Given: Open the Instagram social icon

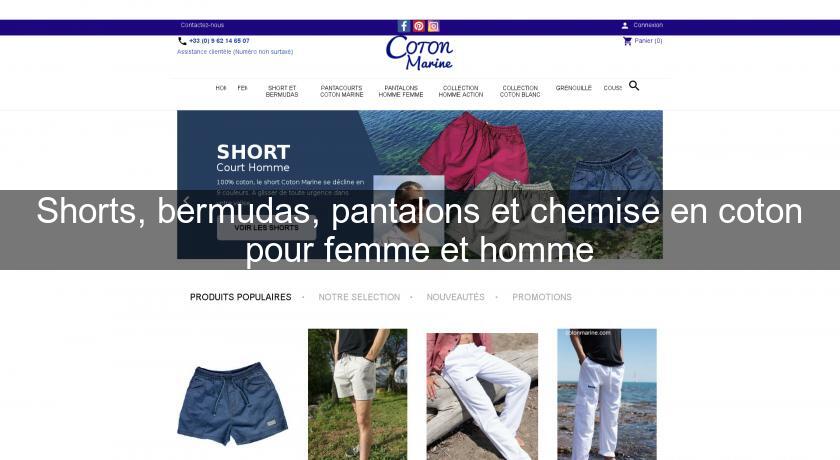Looking at the screenshot, I should tap(433, 26).
